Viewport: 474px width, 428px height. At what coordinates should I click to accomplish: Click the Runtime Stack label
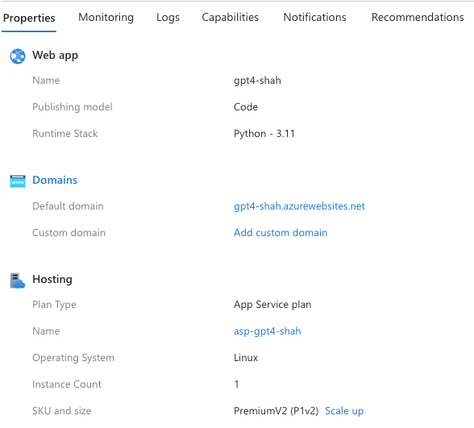click(65, 134)
